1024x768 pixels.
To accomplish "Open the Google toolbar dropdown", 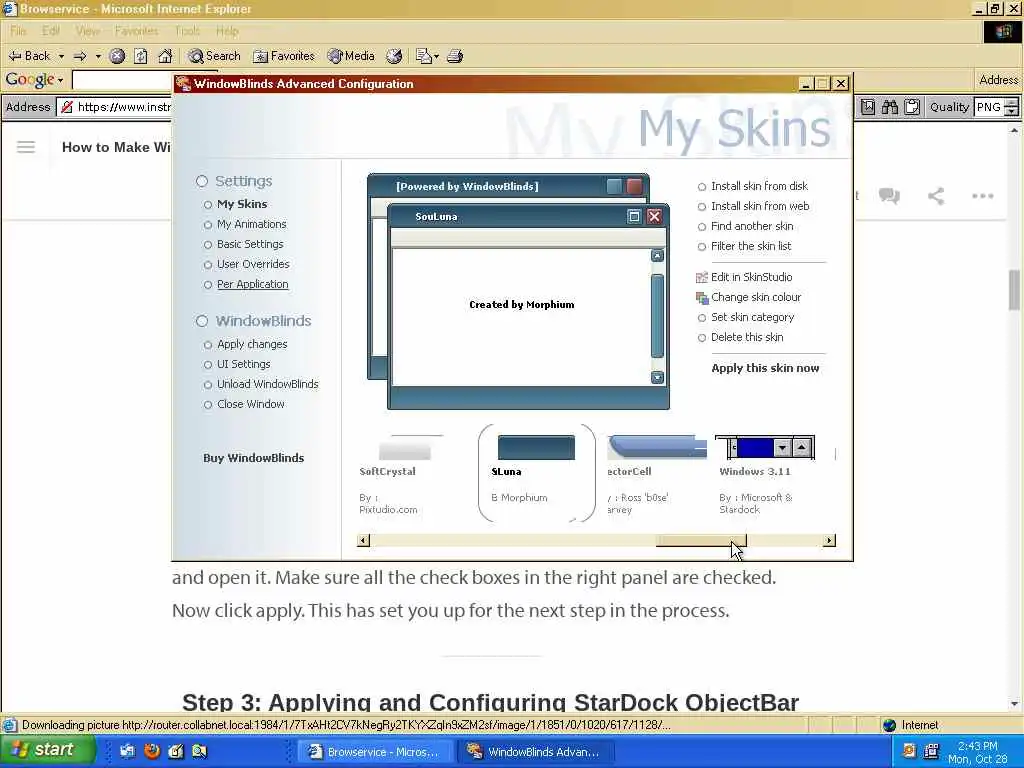I will [60, 80].
